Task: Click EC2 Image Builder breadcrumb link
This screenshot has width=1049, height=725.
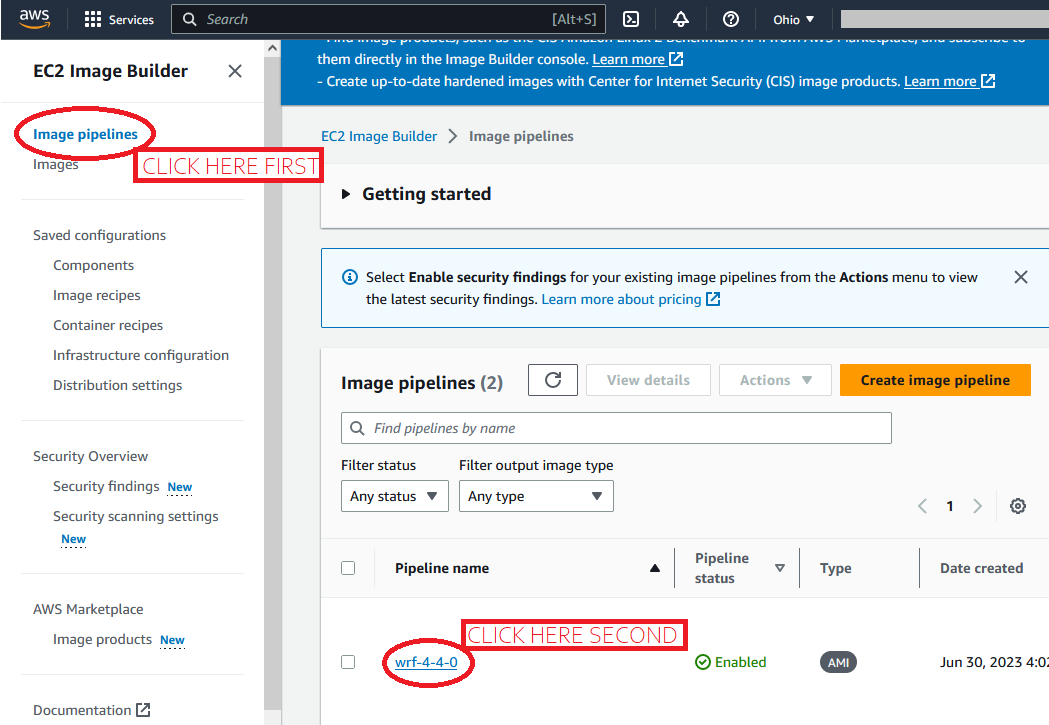Action: 379,136
